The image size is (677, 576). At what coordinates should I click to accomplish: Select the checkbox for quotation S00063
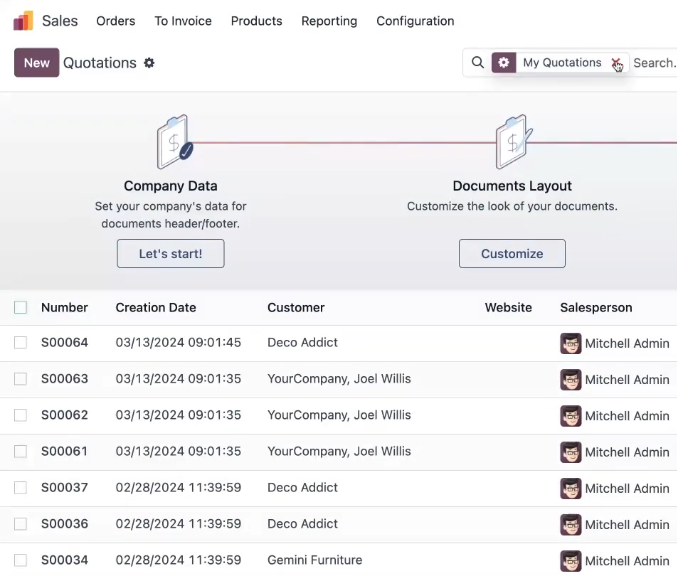click(20, 379)
